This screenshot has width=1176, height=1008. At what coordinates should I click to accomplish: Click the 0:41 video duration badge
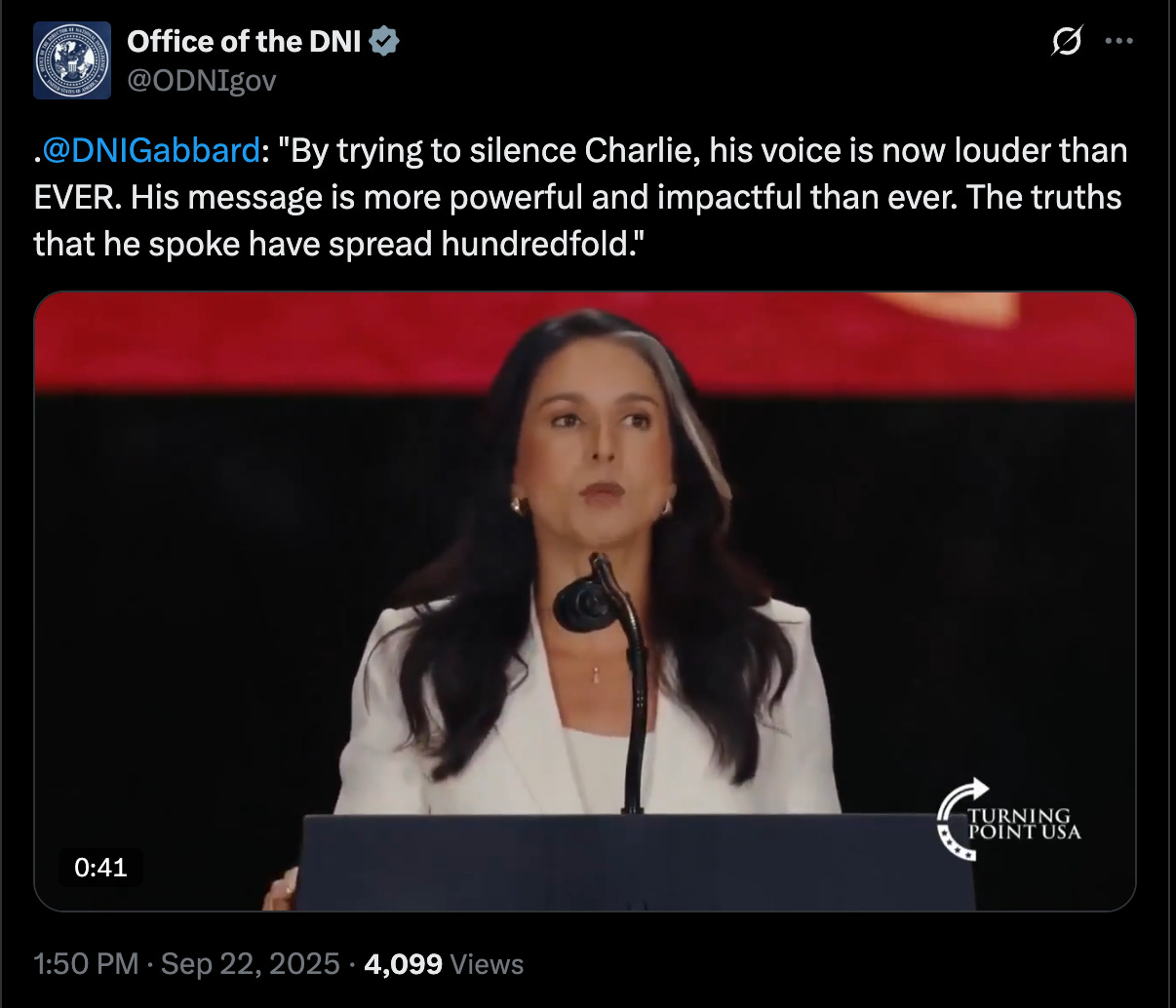point(100,867)
